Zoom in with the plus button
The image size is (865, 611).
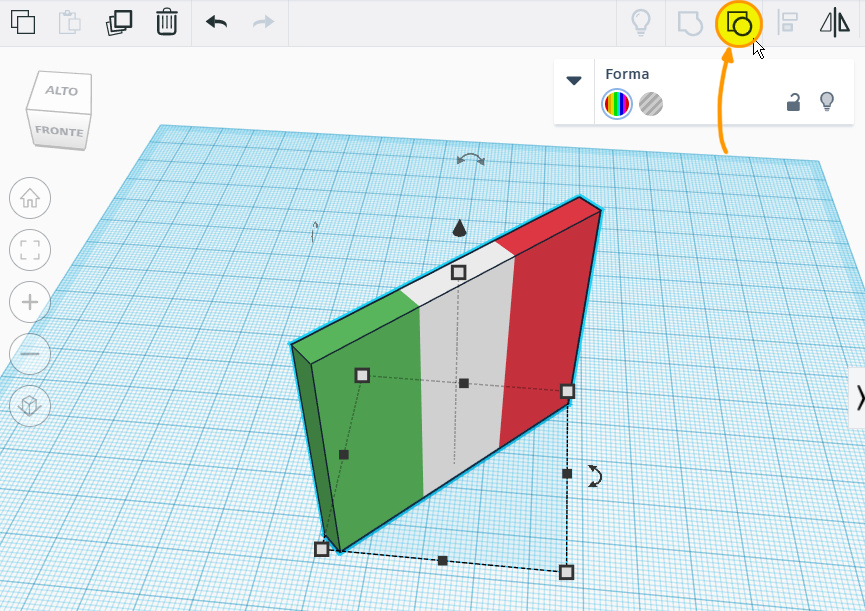(30, 302)
